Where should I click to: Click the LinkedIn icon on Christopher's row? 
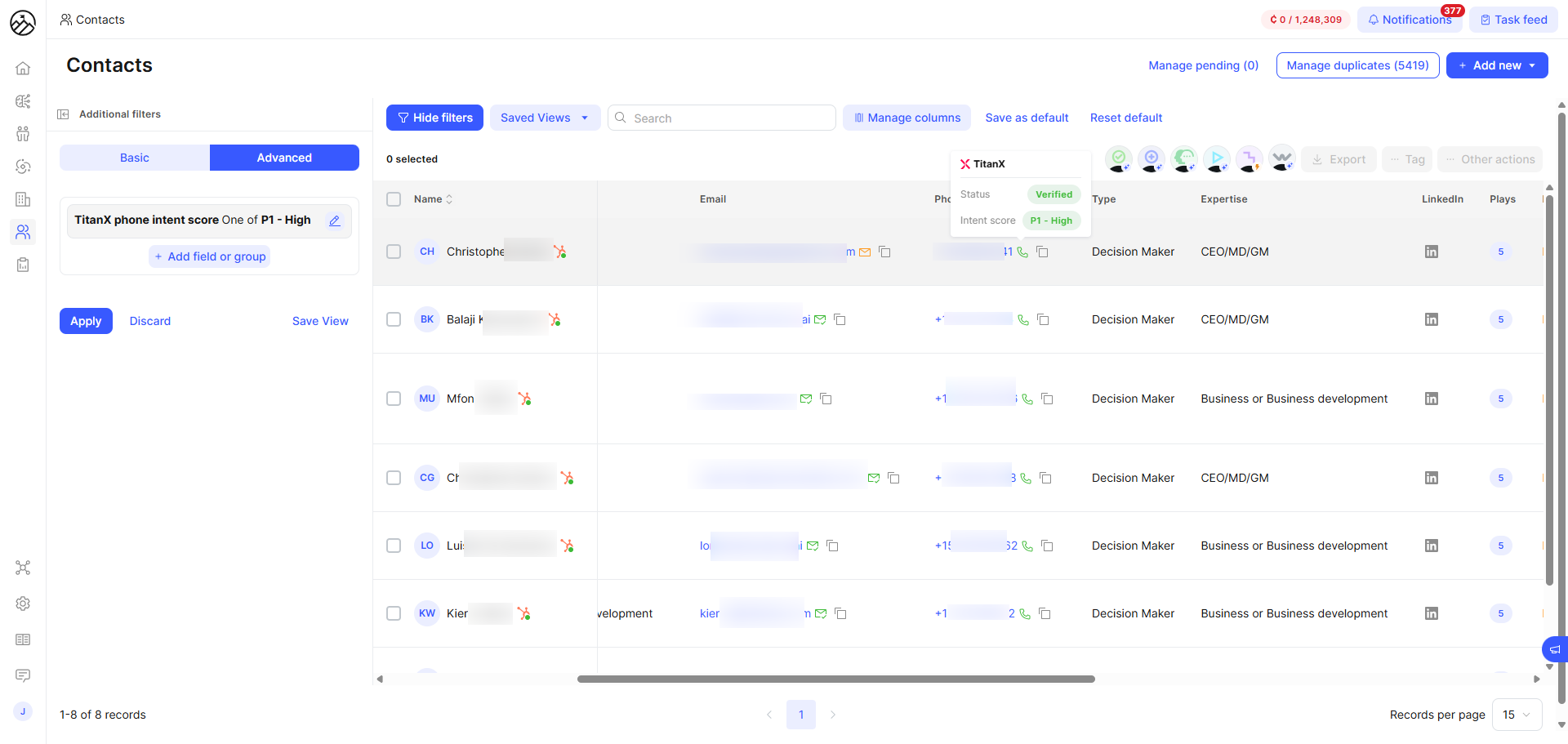[x=1431, y=252]
